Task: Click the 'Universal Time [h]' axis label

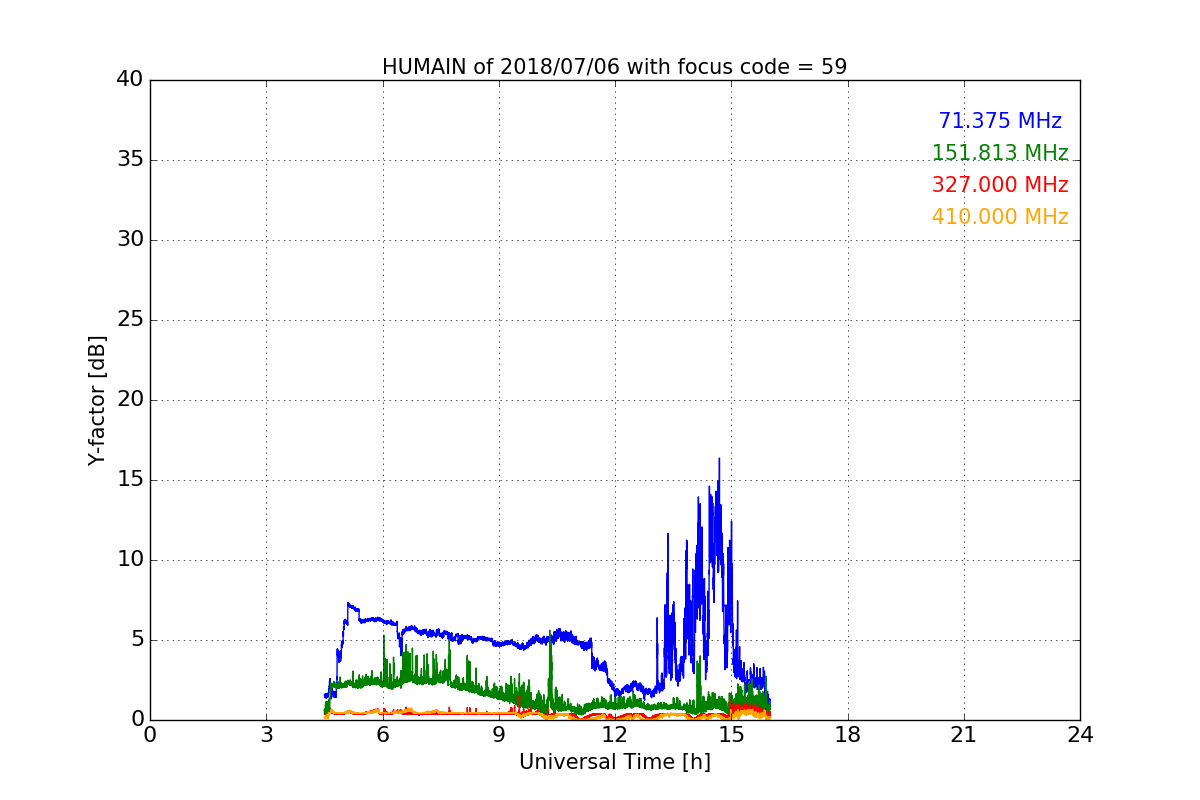Action: [614, 762]
